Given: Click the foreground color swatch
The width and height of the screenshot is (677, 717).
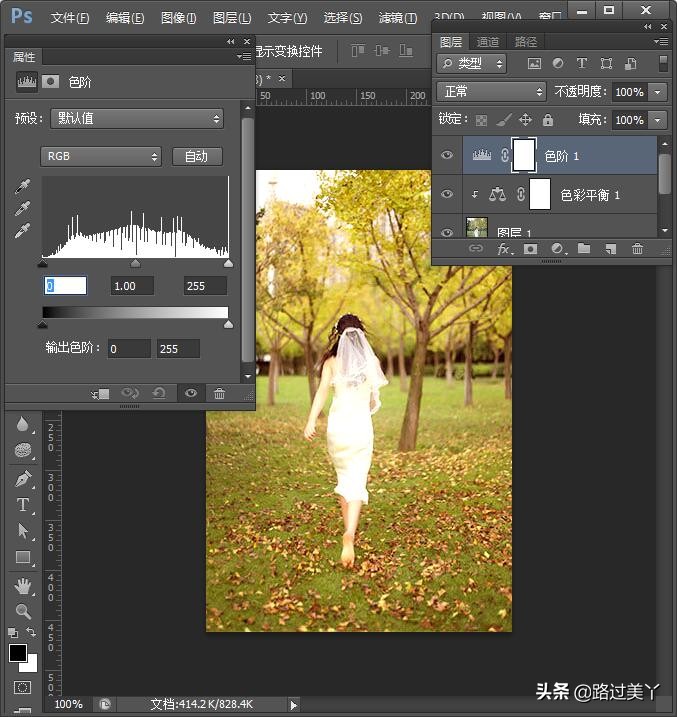Looking at the screenshot, I should pos(18,654).
